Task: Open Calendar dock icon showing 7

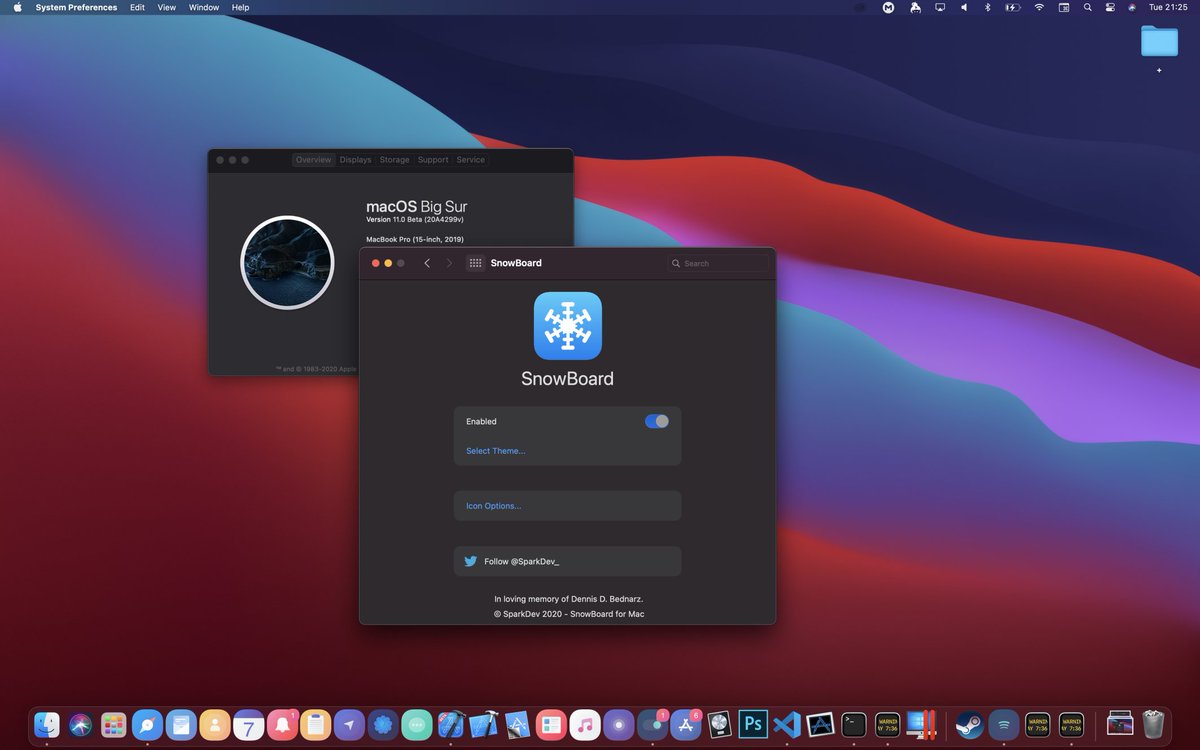Action: click(x=248, y=724)
